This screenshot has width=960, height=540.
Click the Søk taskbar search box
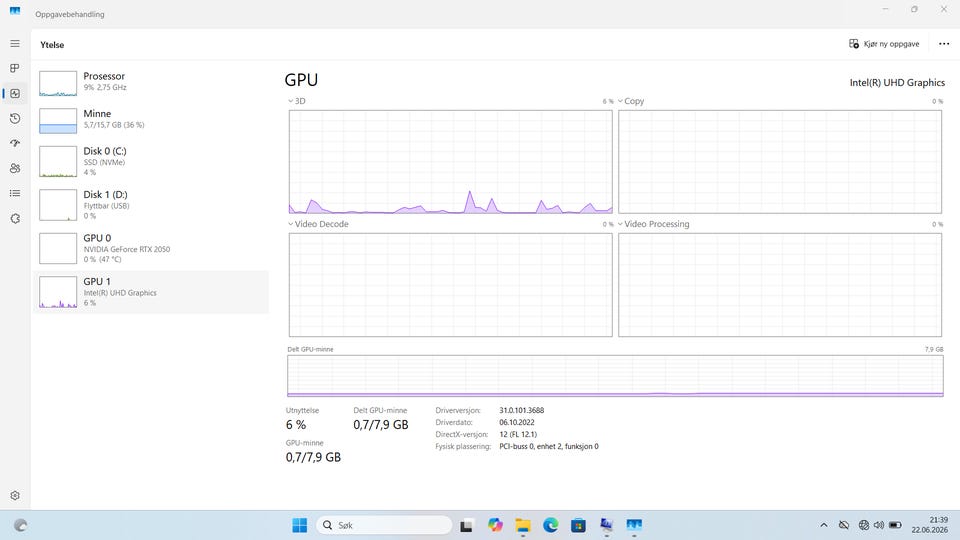click(384, 525)
